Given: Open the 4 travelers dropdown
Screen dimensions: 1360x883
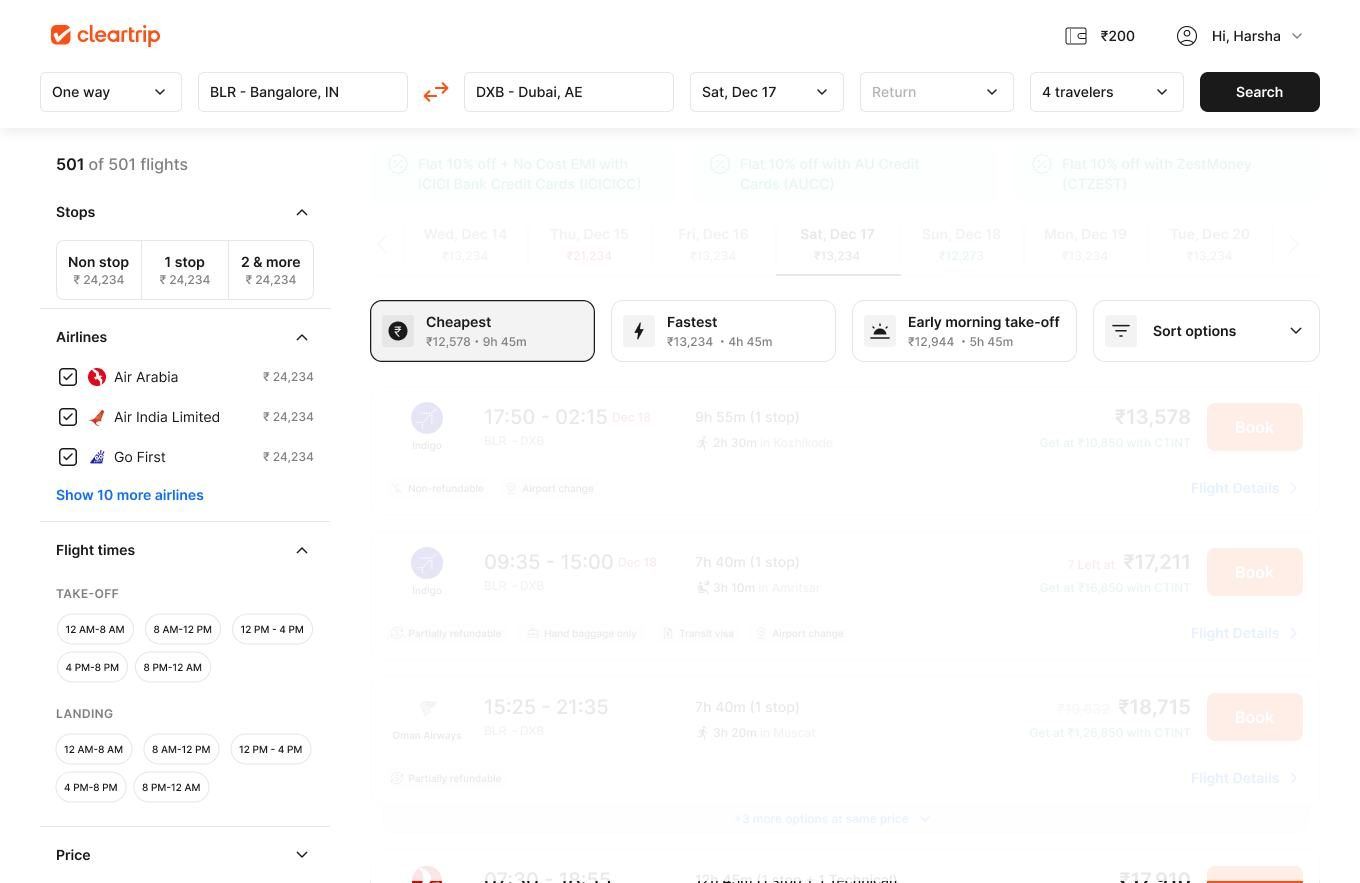Looking at the screenshot, I should [1107, 92].
